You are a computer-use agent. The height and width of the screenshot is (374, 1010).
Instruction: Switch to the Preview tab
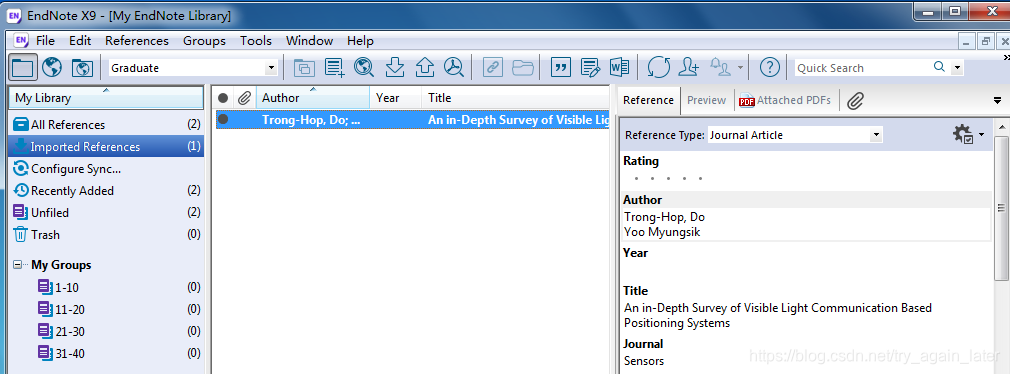(x=706, y=100)
